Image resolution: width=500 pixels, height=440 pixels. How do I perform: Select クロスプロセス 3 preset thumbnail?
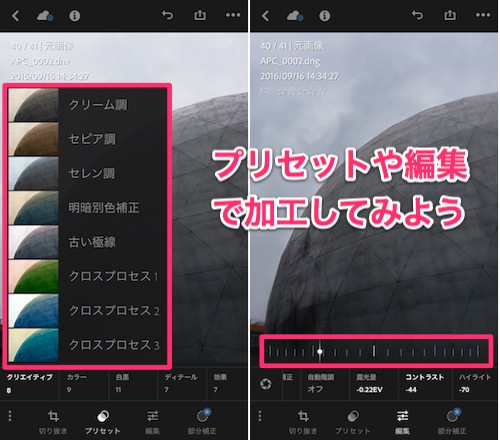point(33,345)
